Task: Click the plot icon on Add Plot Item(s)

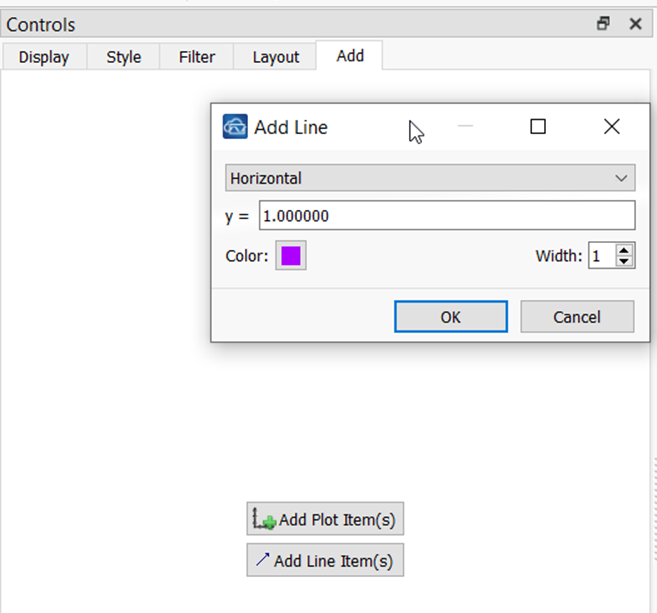Action: coord(264,519)
